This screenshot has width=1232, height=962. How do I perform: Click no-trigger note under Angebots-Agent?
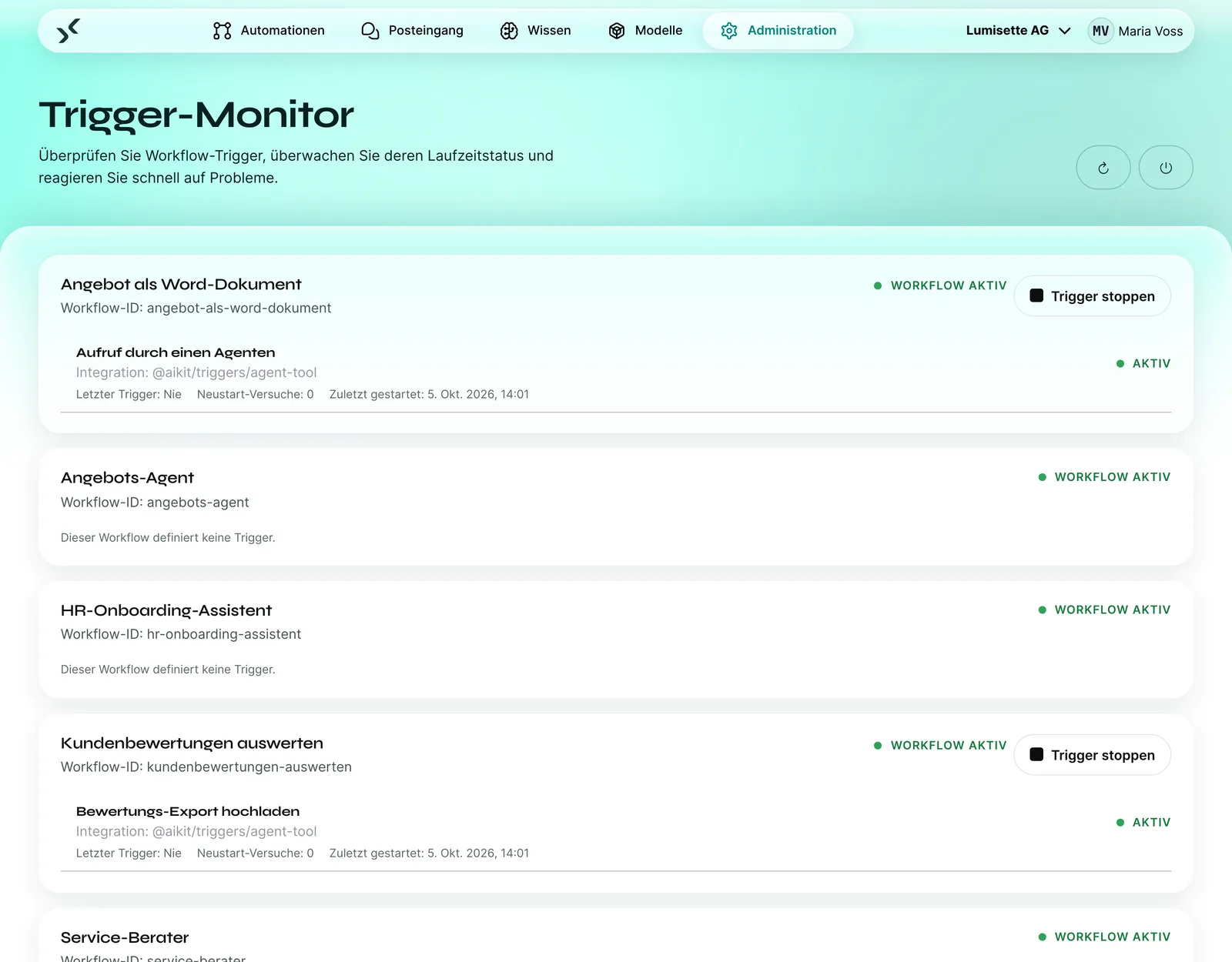(168, 537)
